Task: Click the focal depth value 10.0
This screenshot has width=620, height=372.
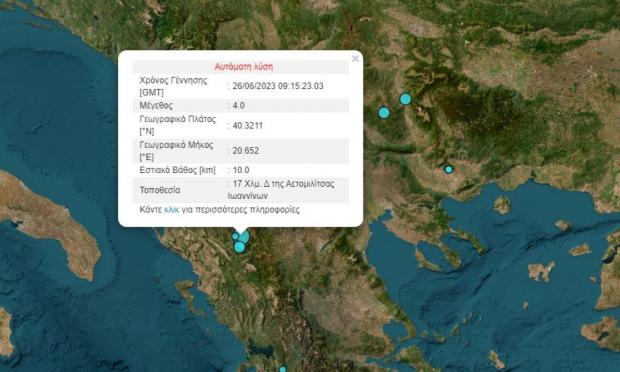Action: (x=241, y=170)
